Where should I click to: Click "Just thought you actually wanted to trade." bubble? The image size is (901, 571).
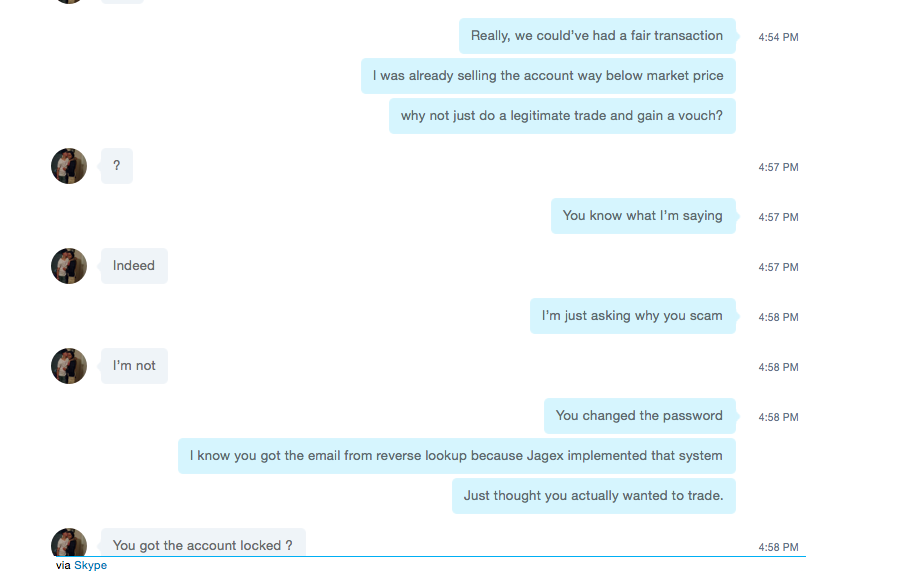(x=594, y=496)
